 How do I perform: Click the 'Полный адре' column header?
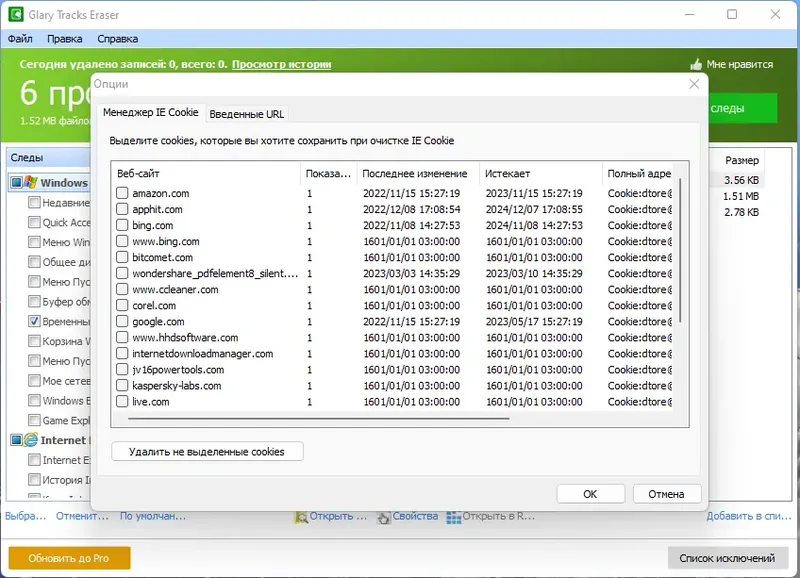[638, 173]
